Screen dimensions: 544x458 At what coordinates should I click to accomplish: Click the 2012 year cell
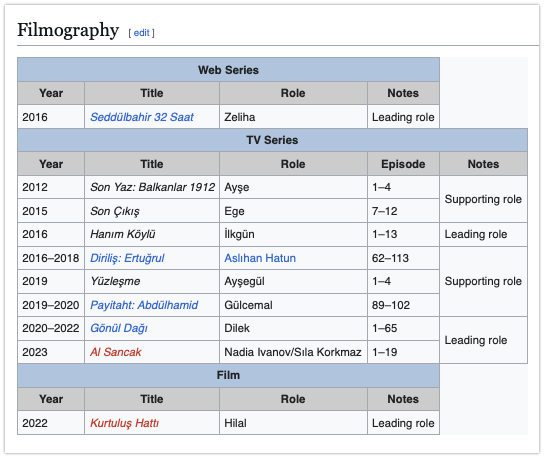click(51, 187)
